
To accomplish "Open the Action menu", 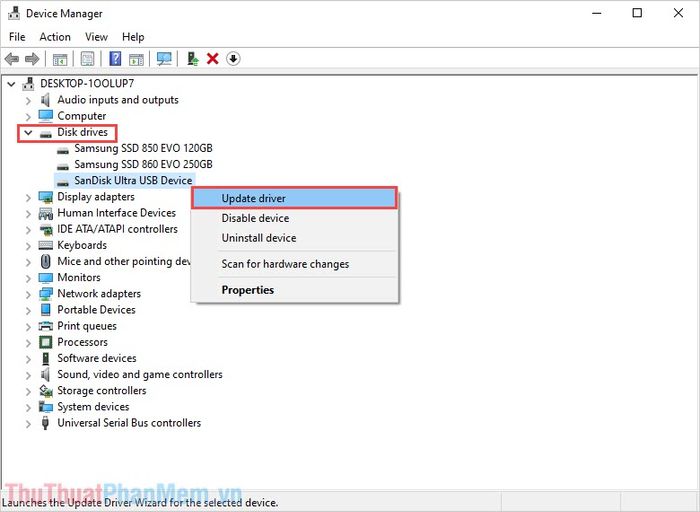I will pos(55,37).
